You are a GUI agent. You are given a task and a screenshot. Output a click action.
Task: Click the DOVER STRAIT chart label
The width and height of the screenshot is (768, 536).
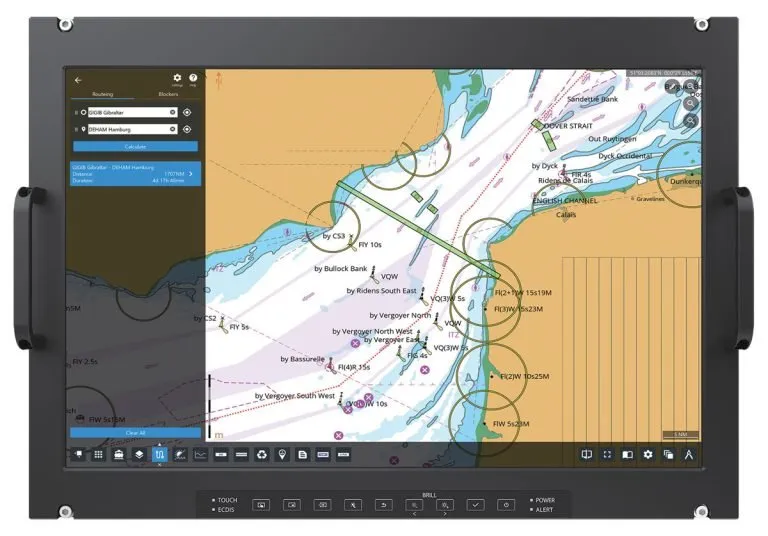coord(568,126)
